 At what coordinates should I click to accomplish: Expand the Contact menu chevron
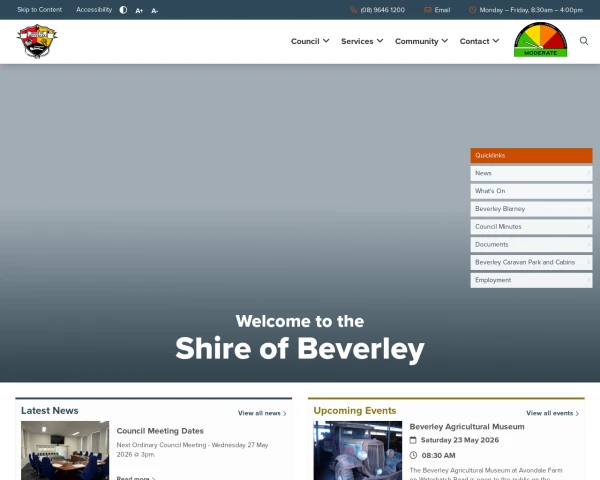pos(496,41)
